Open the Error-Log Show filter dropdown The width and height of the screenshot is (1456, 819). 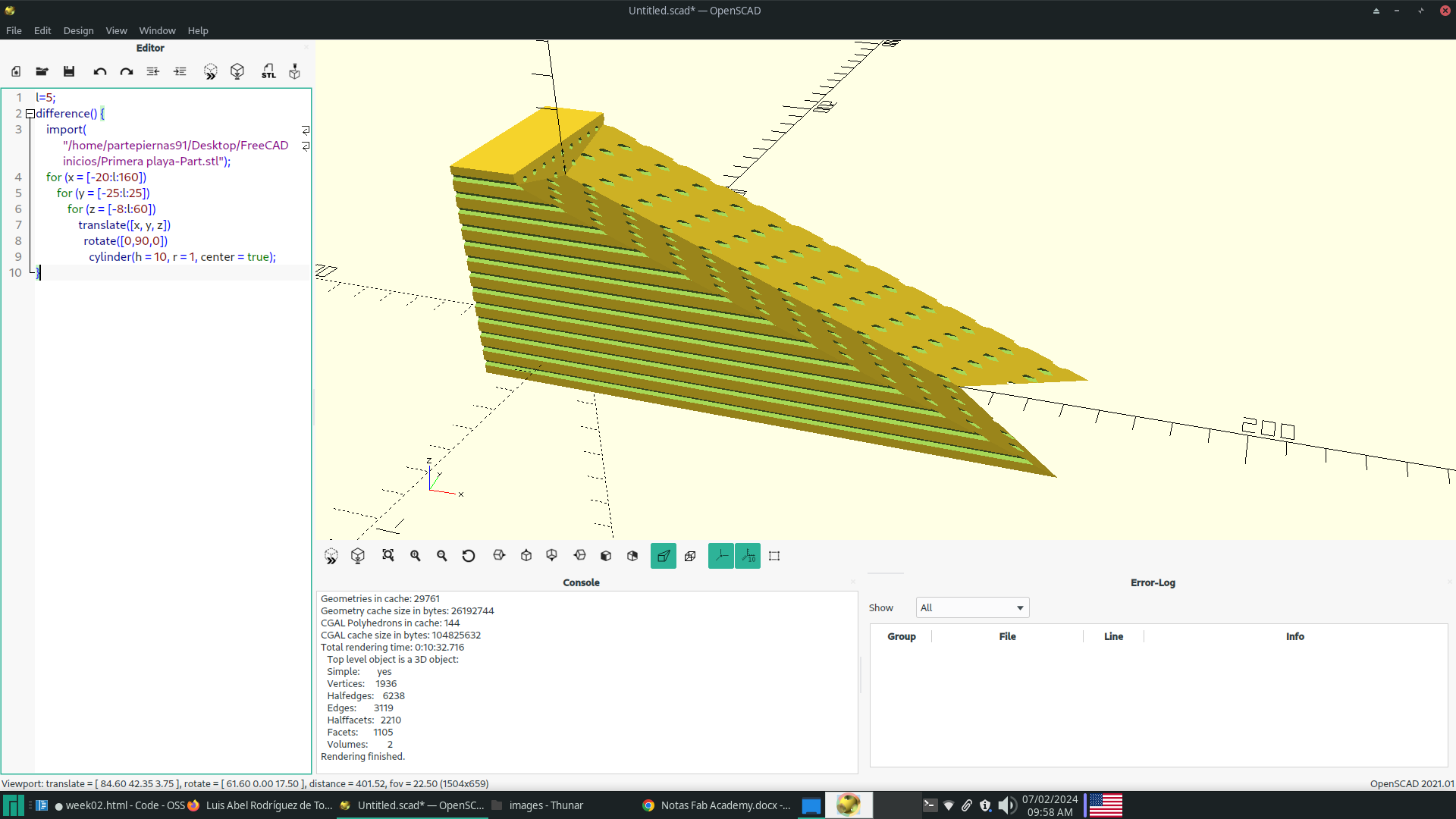[972, 607]
